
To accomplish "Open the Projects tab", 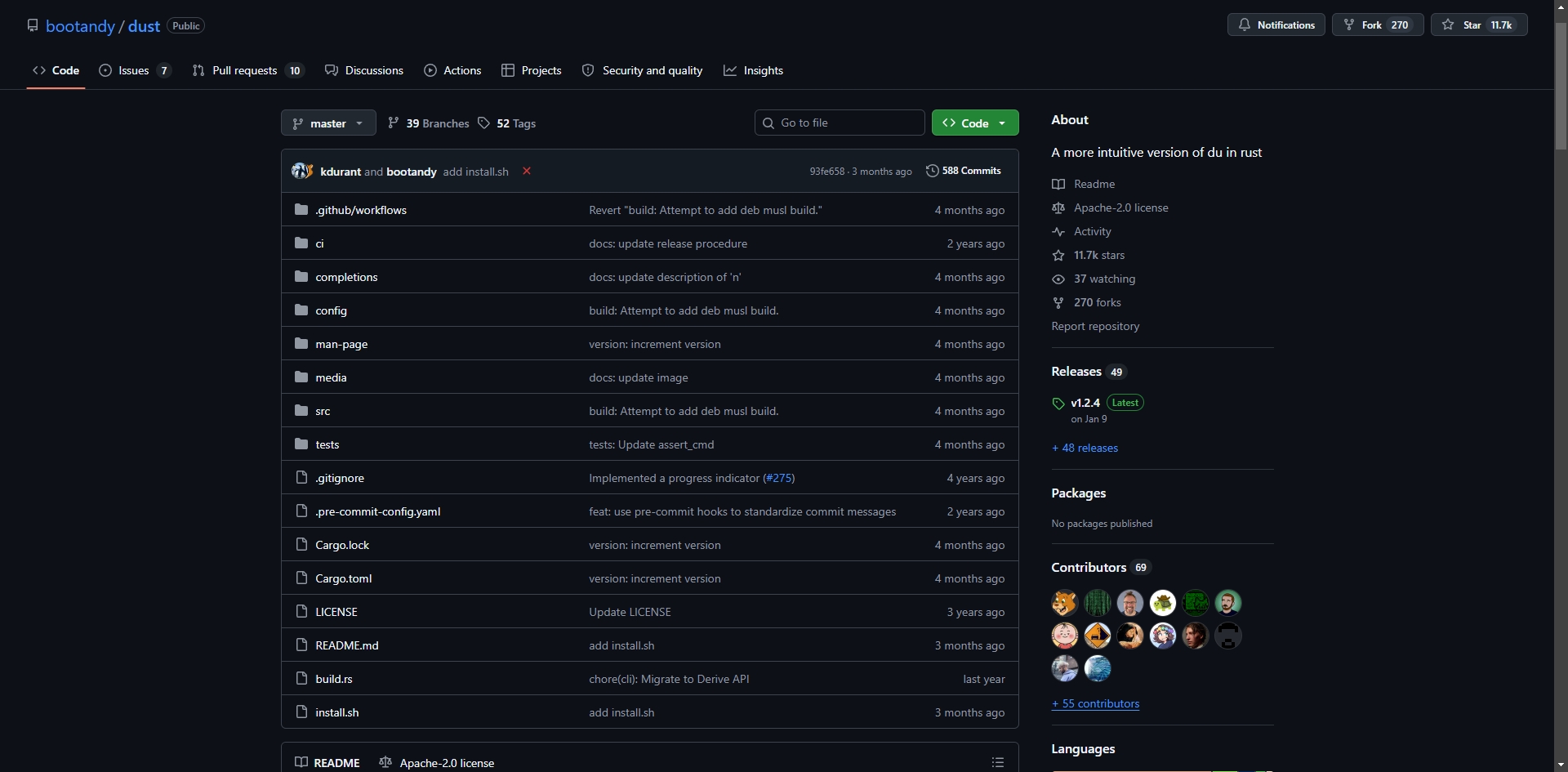I will [x=532, y=70].
